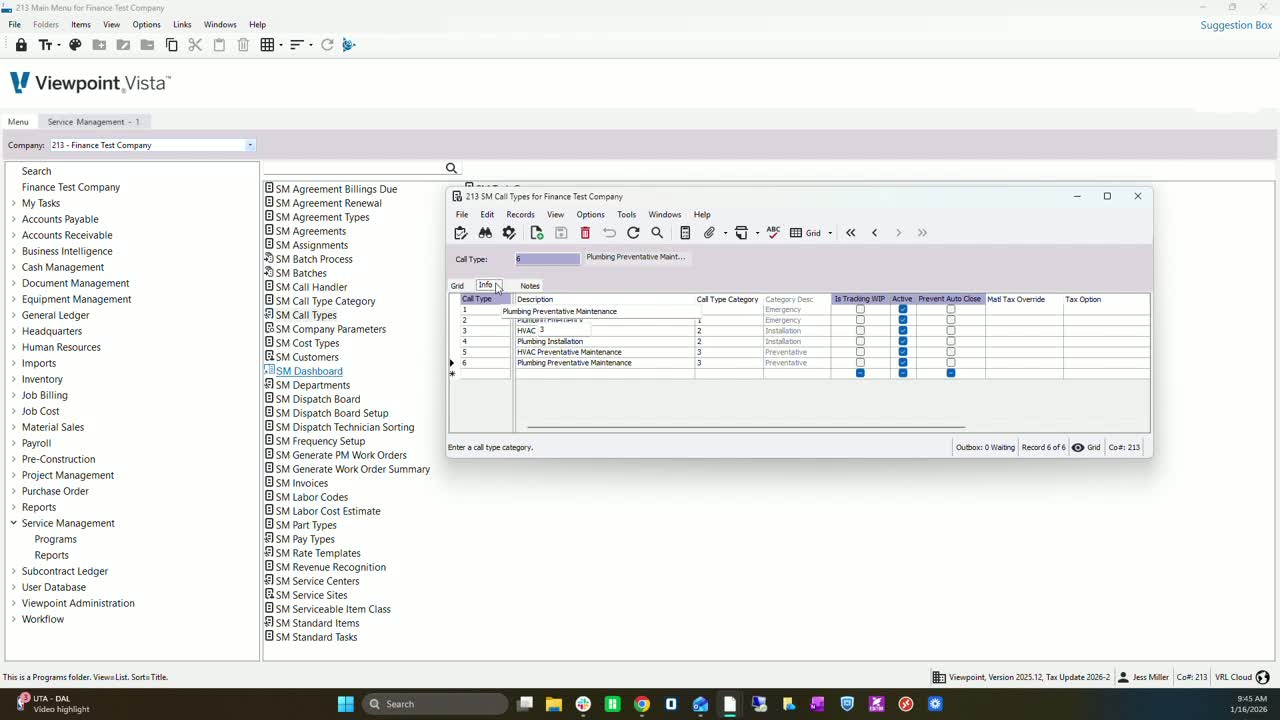
Task: Select the Programs subfolder under Service Management
Action: (x=55, y=539)
